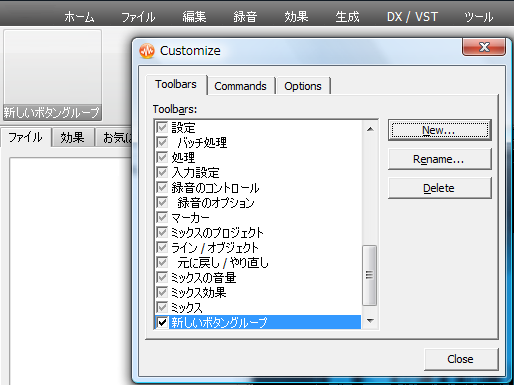Select the ファイル panel tab
The width and height of the screenshot is (514, 385).
(25, 137)
